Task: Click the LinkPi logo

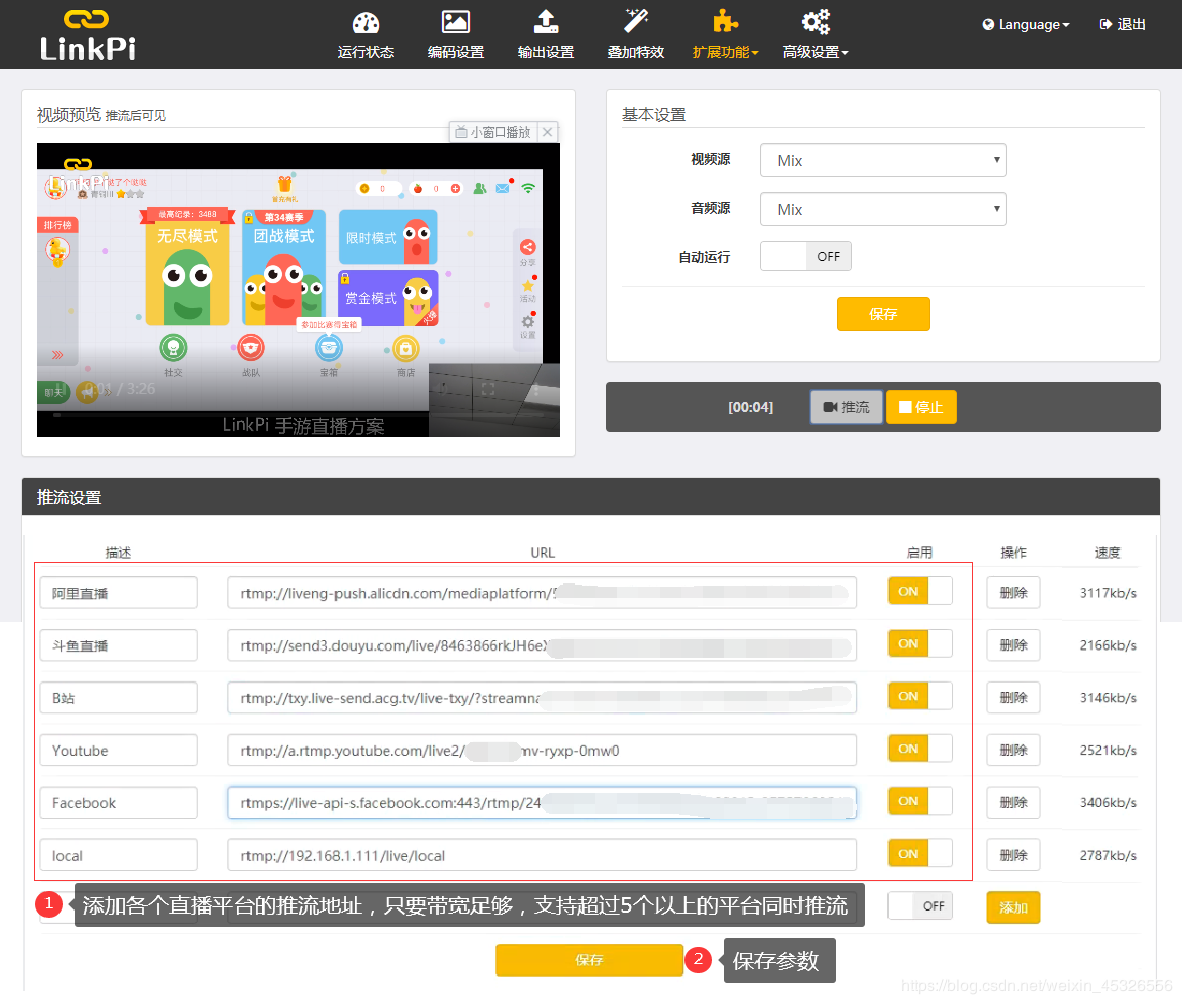Action: click(x=87, y=35)
